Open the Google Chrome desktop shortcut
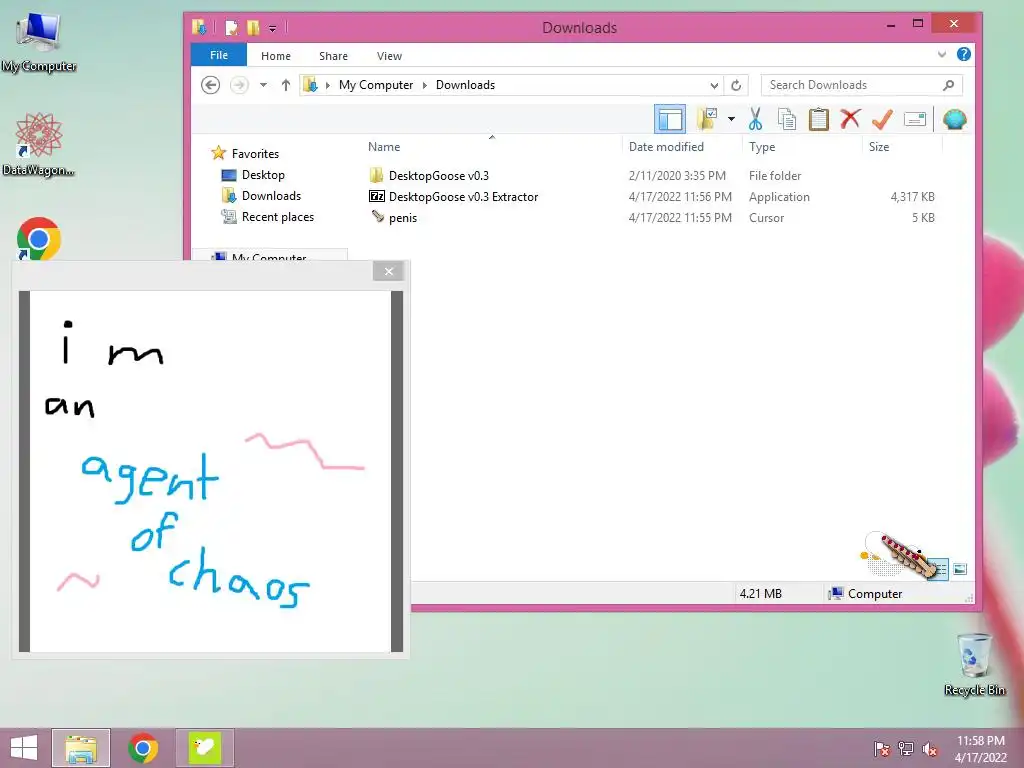Image resolution: width=1024 pixels, height=768 pixels. [39, 238]
